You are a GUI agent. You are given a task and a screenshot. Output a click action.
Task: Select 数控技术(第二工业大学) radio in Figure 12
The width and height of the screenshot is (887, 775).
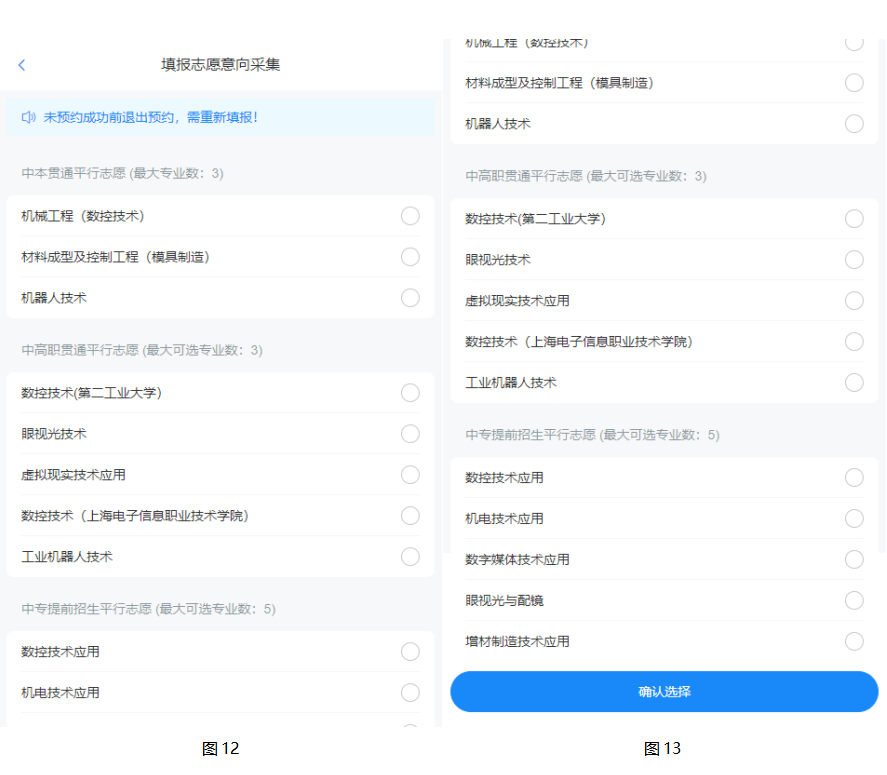pyautogui.click(x=410, y=393)
